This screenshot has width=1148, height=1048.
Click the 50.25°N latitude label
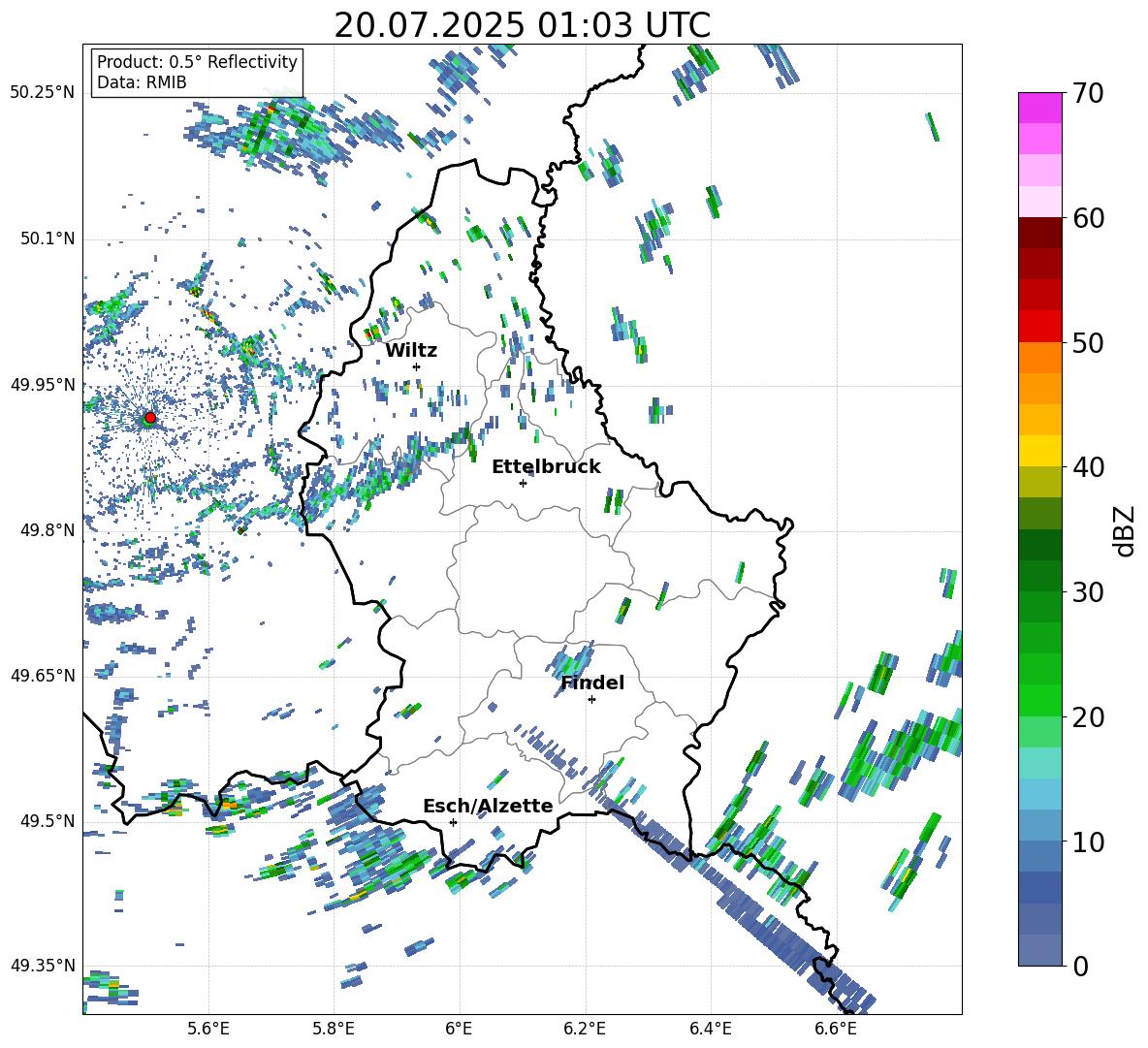click(43, 93)
